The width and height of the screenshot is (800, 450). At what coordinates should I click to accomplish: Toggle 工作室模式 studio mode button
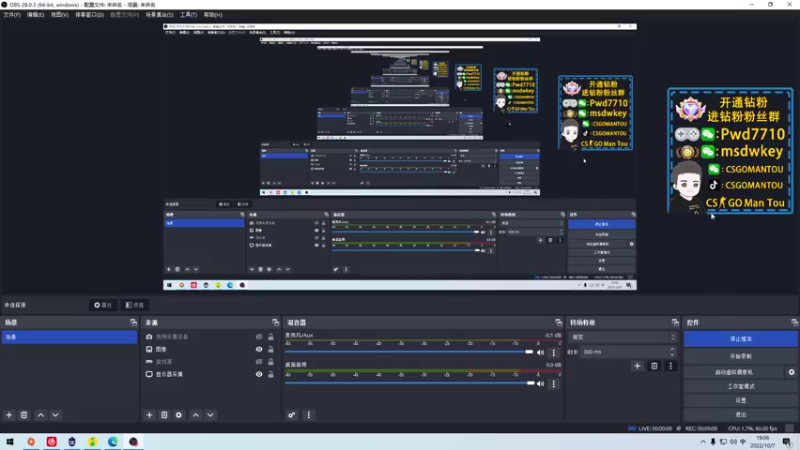point(741,386)
